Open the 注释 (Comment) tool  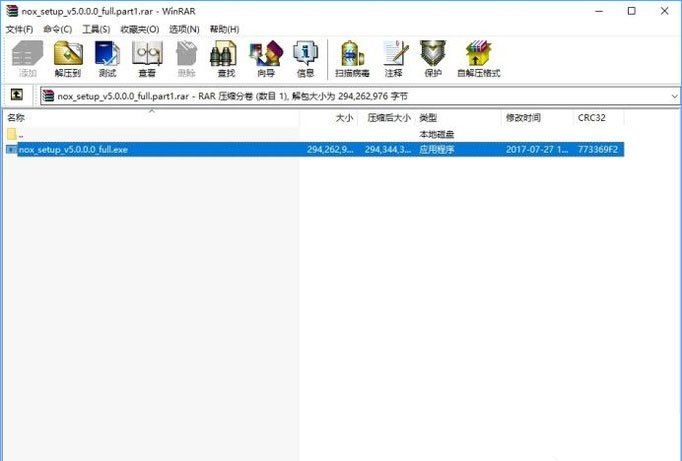(x=394, y=59)
